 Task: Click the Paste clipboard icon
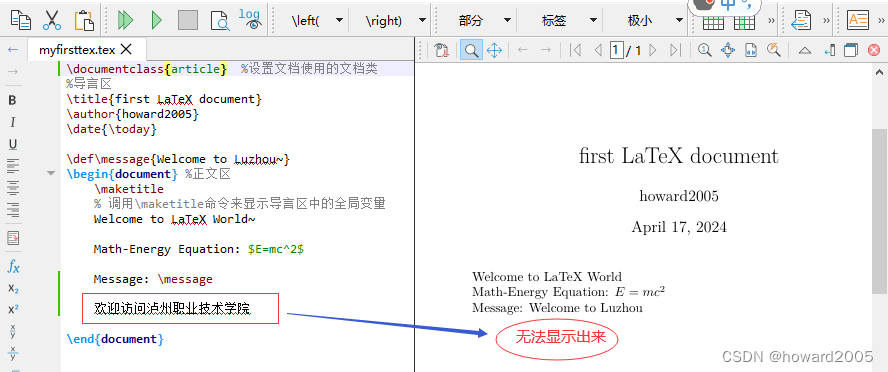(84, 20)
